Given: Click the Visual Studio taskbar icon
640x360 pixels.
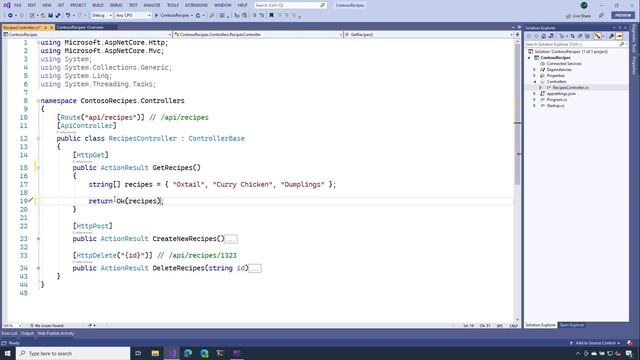Looking at the screenshot, I should click(171, 353).
